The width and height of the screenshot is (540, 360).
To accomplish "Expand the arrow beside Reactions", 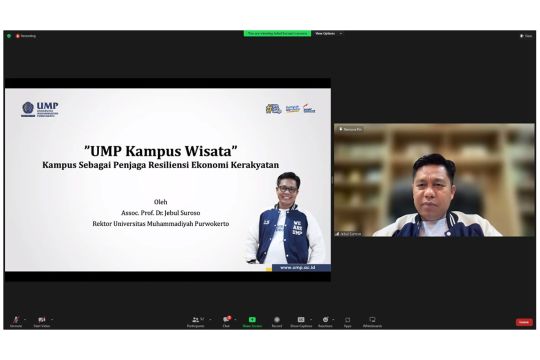I will [x=333, y=319].
